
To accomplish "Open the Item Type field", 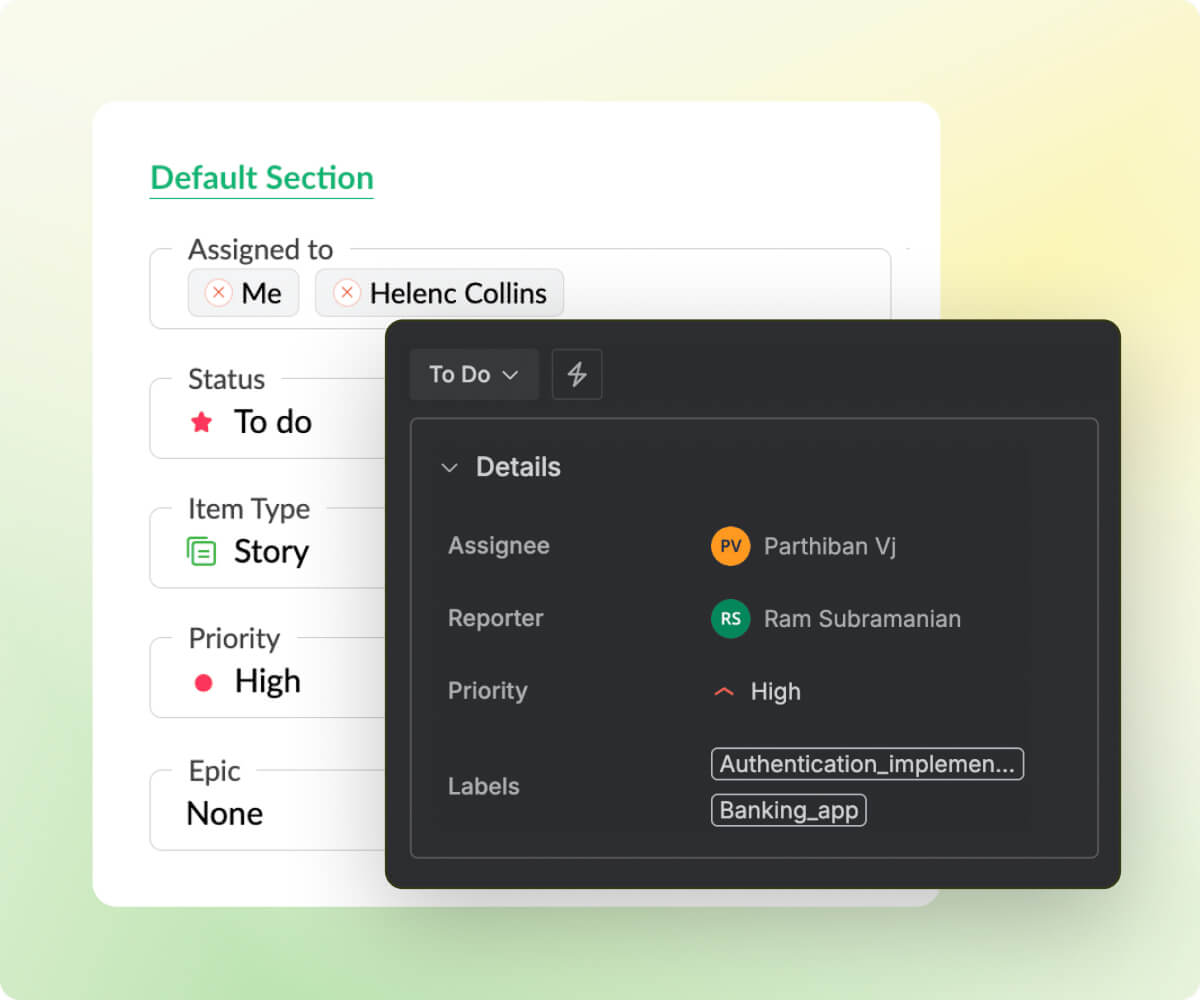I will (x=270, y=551).
